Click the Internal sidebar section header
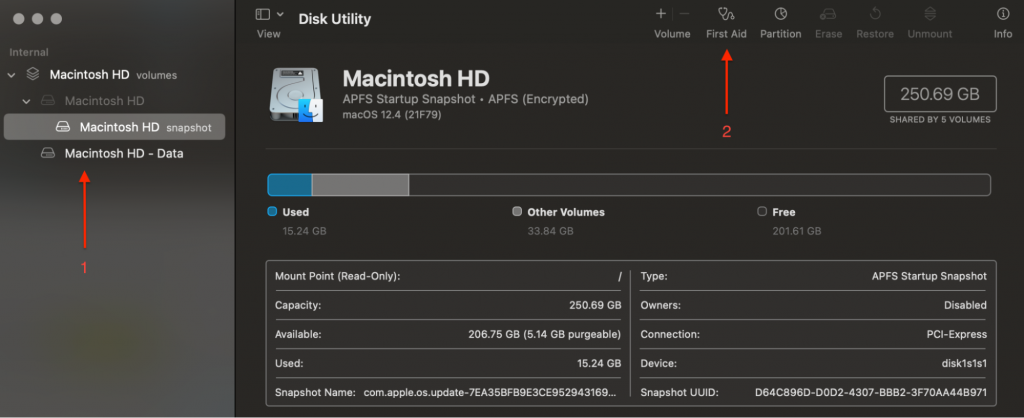This screenshot has height=418, width=1024. pyautogui.click(x=29, y=52)
